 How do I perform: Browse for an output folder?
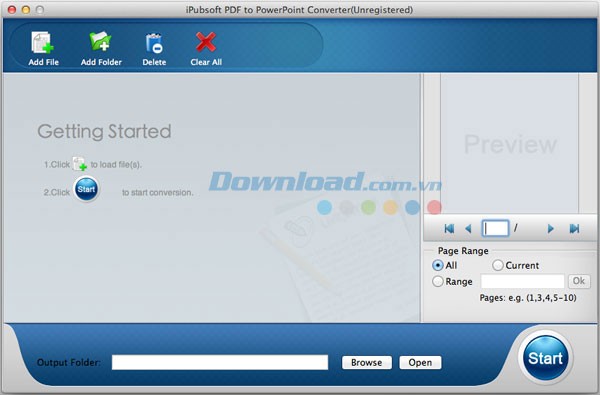coord(367,362)
